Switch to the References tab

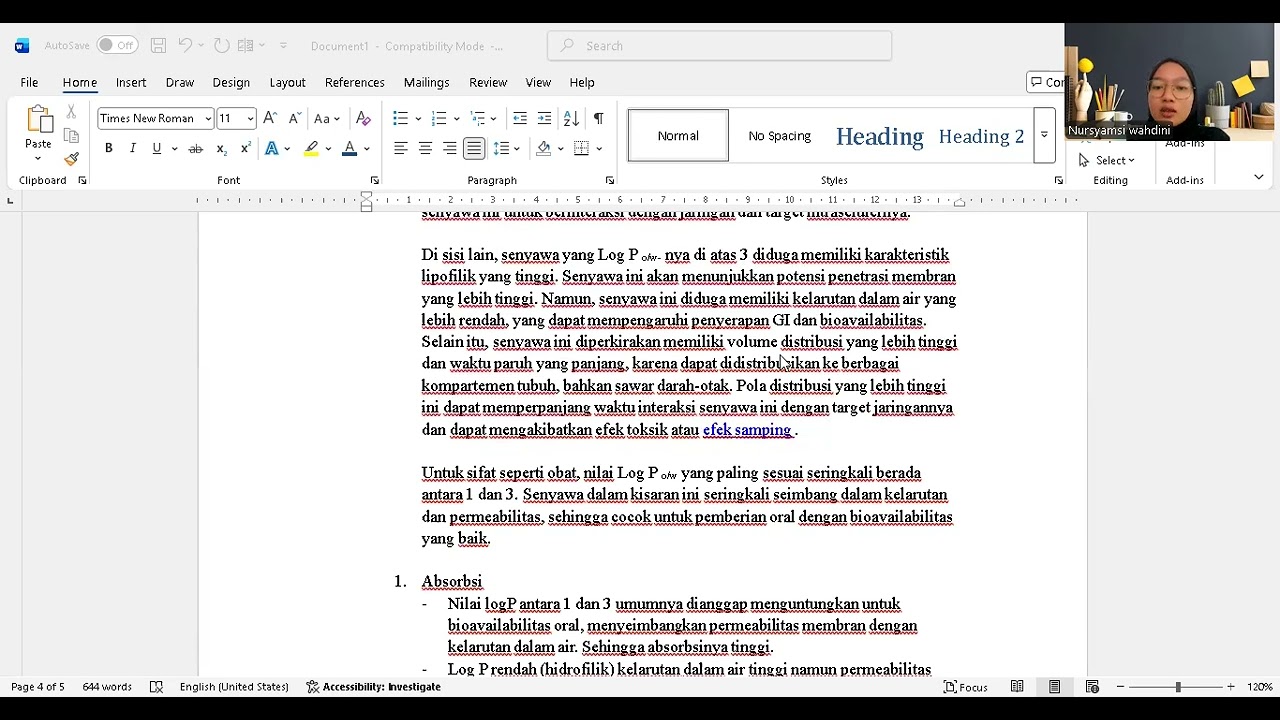coord(355,82)
